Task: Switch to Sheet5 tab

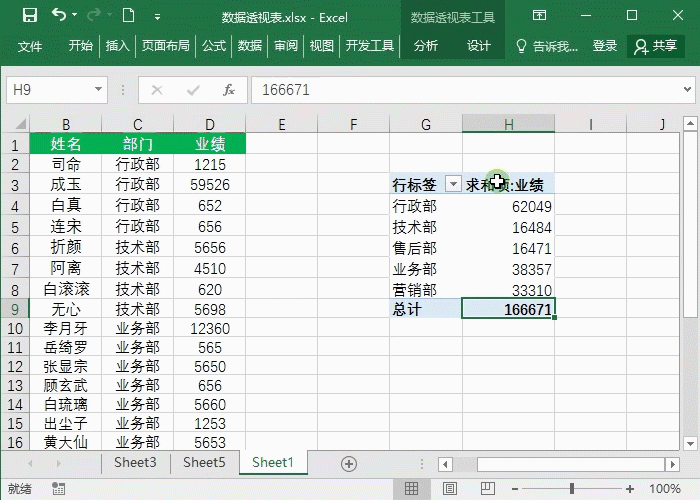Action: click(x=204, y=462)
